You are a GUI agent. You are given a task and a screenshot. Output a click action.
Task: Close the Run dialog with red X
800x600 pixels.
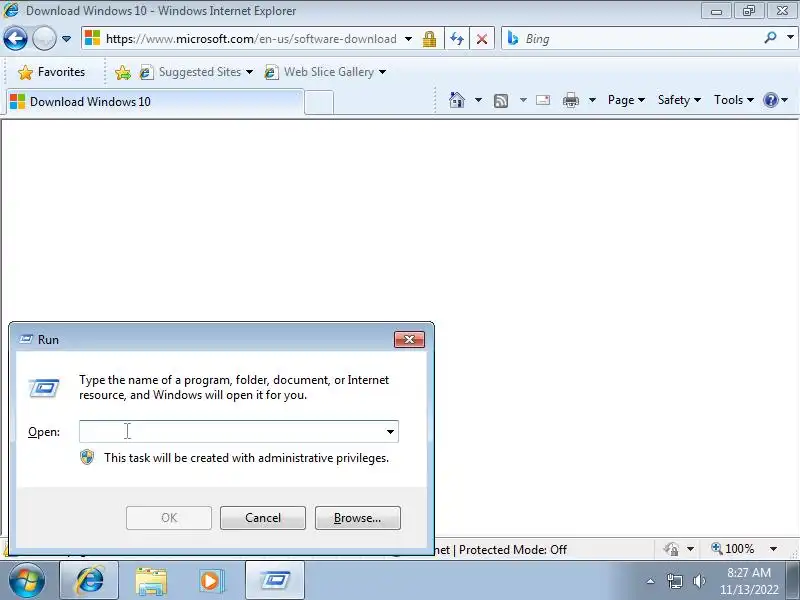[409, 339]
